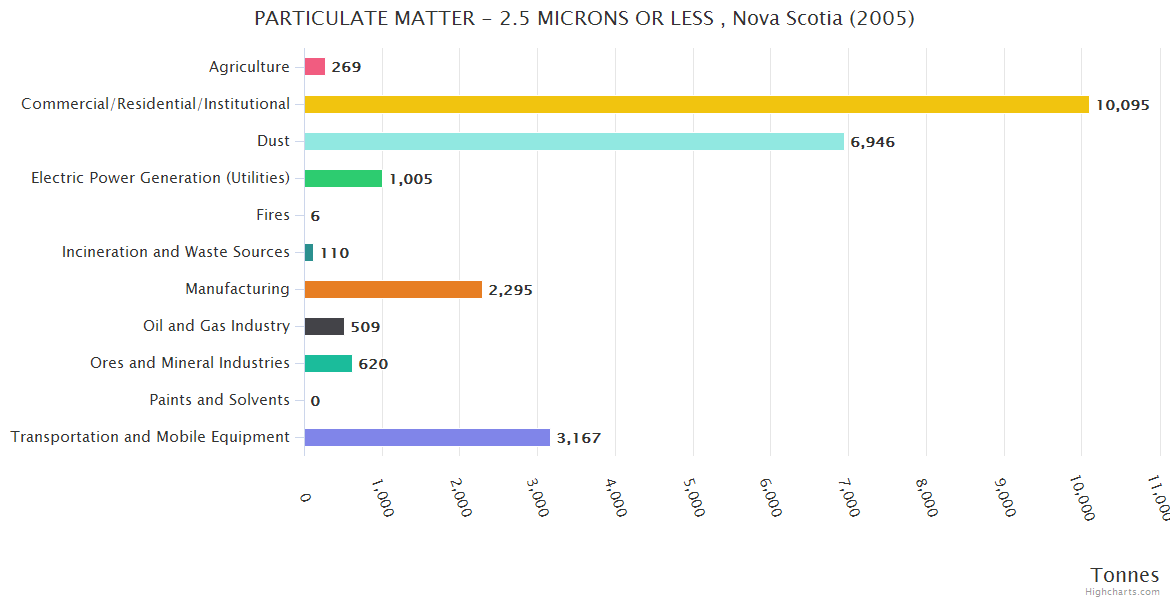The height and width of the screenshot is (600, 1170).
Task: Click the Paints and Solvents category label
Action: pos(219,400)
